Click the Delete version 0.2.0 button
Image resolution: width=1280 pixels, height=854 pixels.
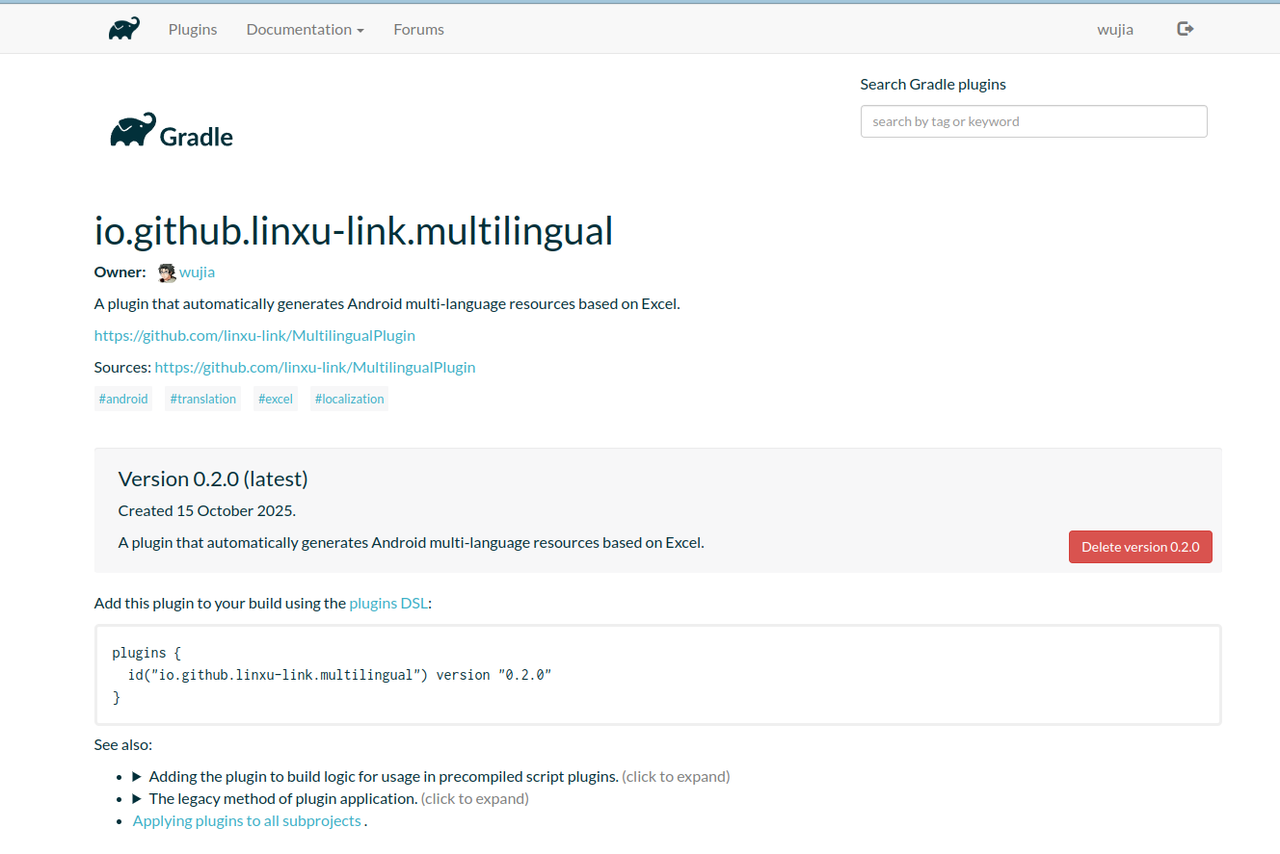pyautogui.click(x=1140, y=547)
